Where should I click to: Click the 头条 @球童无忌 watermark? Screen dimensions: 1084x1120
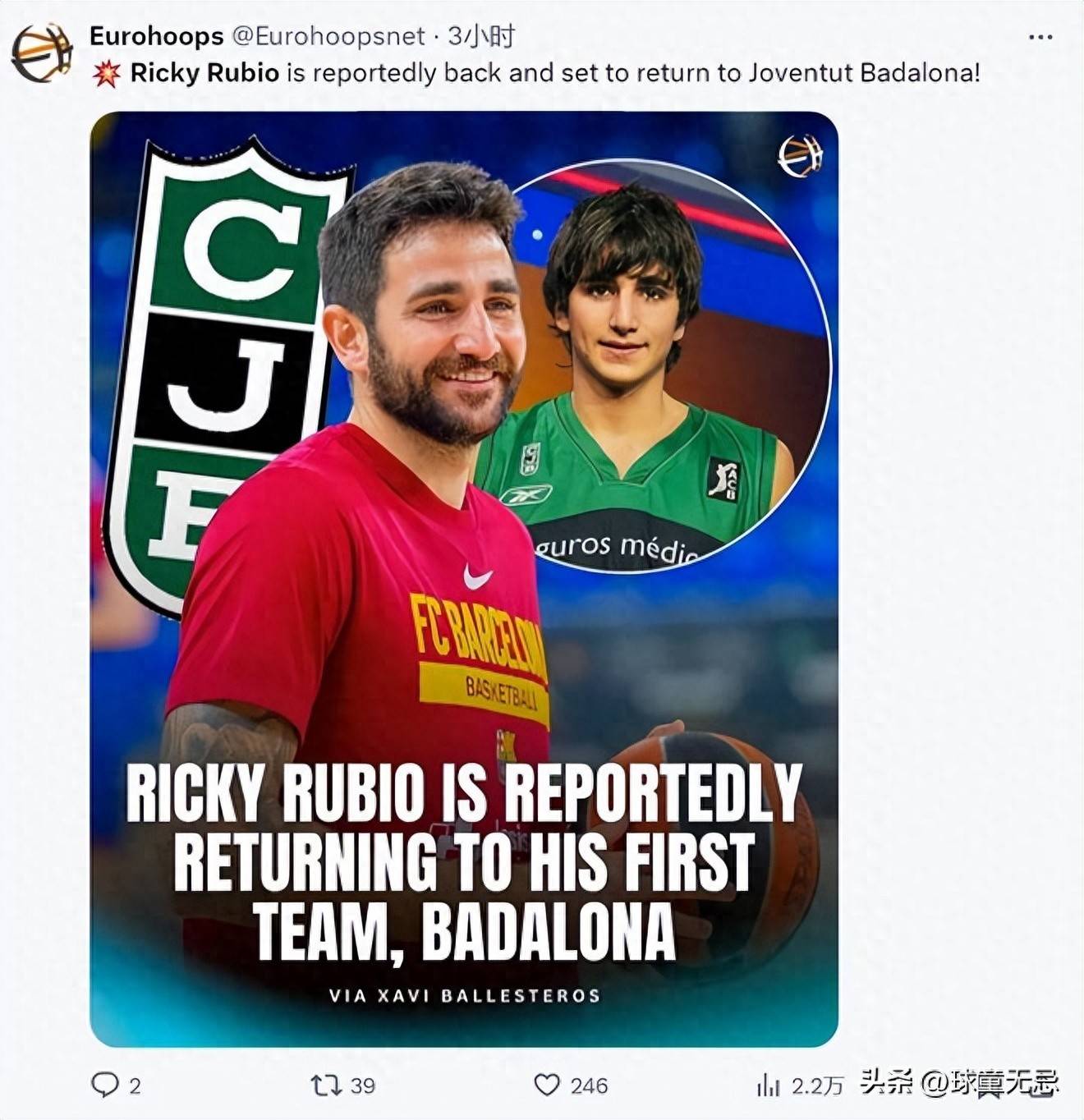pos(959,1082)
